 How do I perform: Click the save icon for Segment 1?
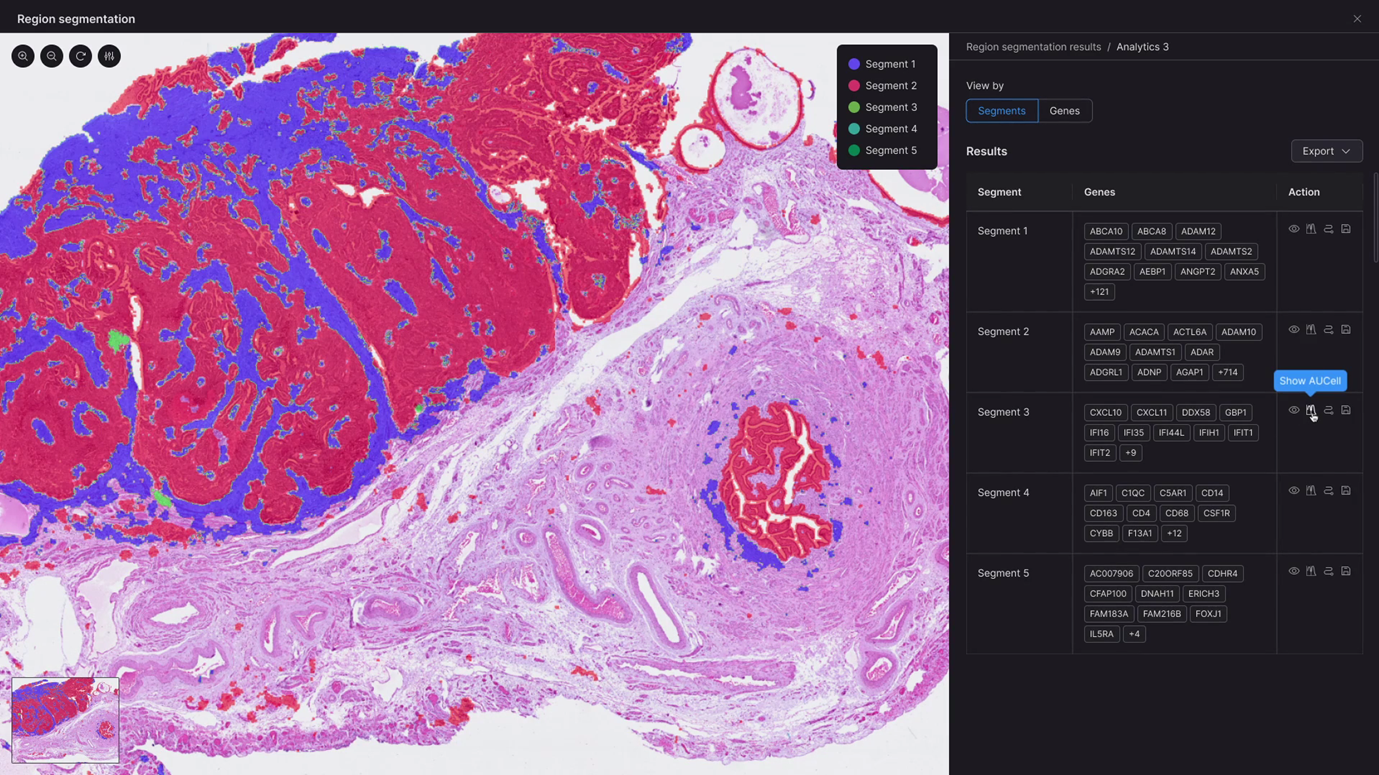(x=1346, y=229)
